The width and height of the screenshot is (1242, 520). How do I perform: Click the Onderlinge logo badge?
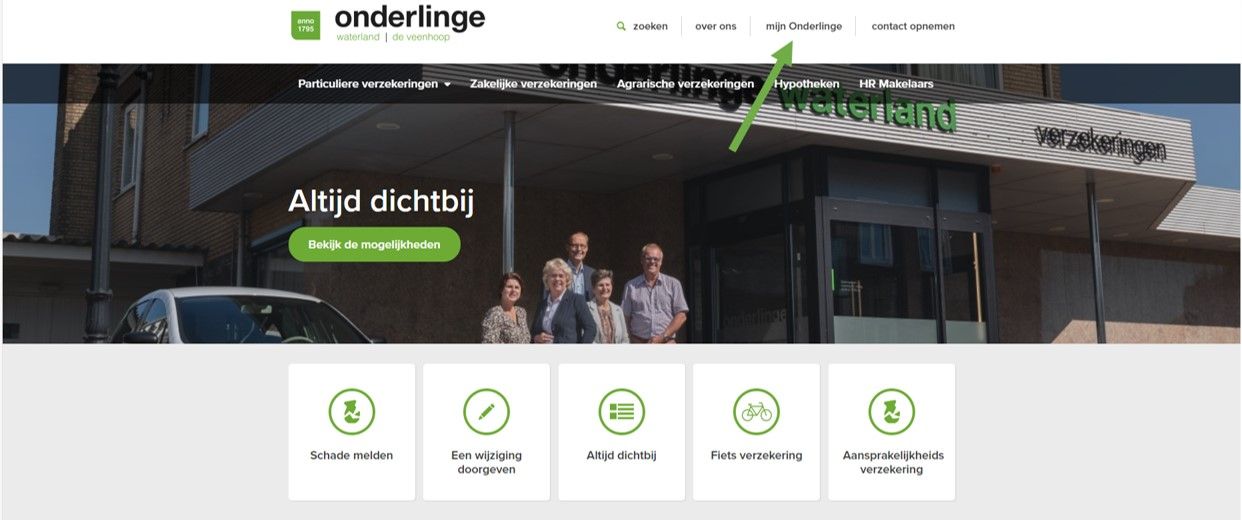305,25
